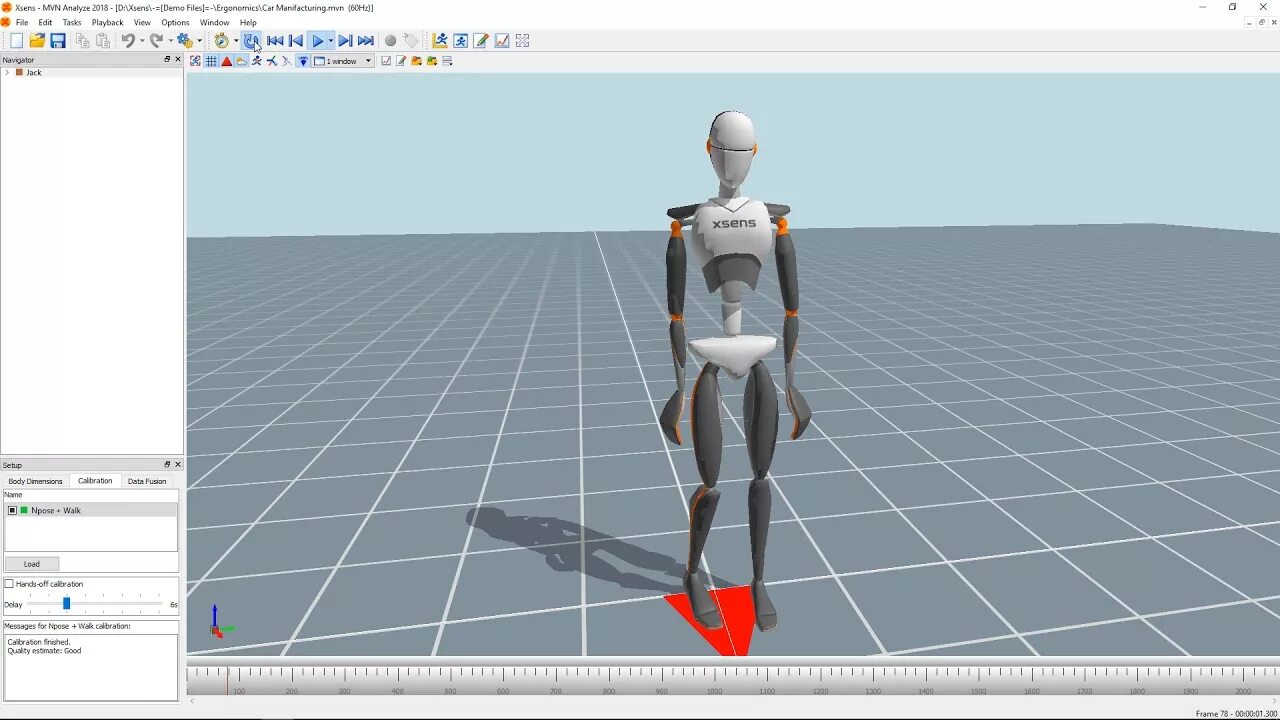1280x720 pixels.
Task: Open the stopwatch speed dropdown arrow
Action: (236, 41)
